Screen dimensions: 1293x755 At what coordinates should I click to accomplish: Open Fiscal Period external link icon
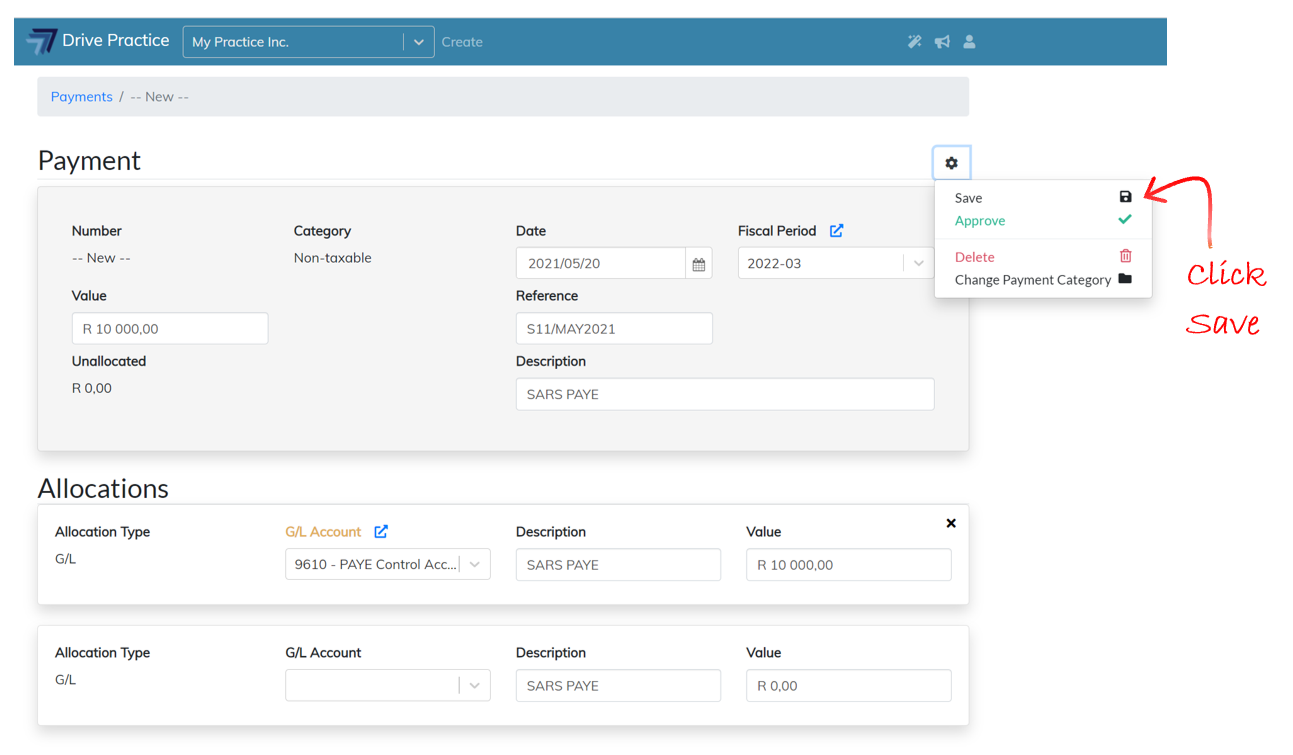[836, 231]
